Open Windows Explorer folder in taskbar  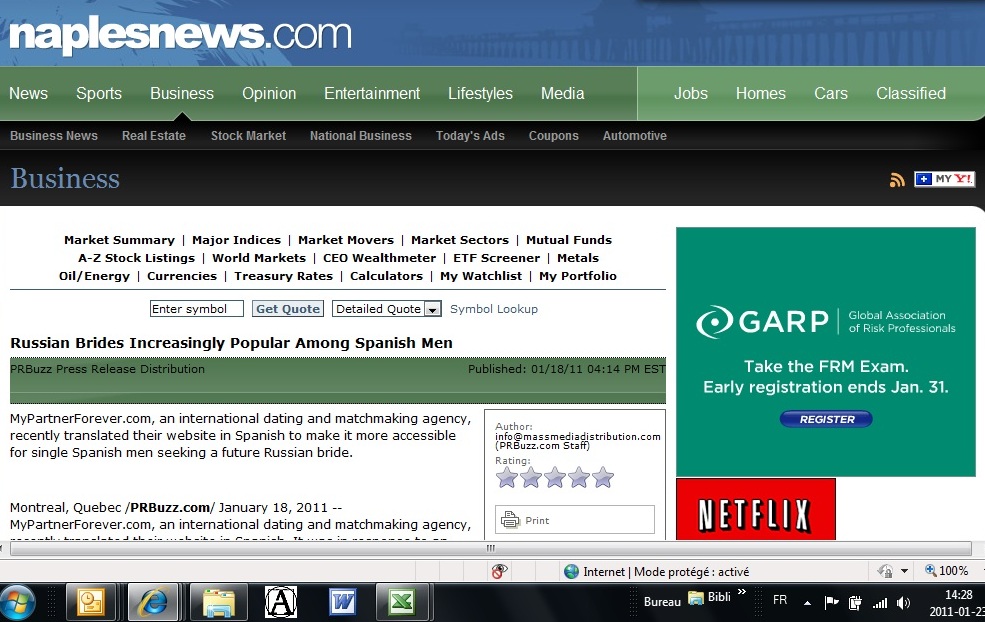tap(217, 602)
